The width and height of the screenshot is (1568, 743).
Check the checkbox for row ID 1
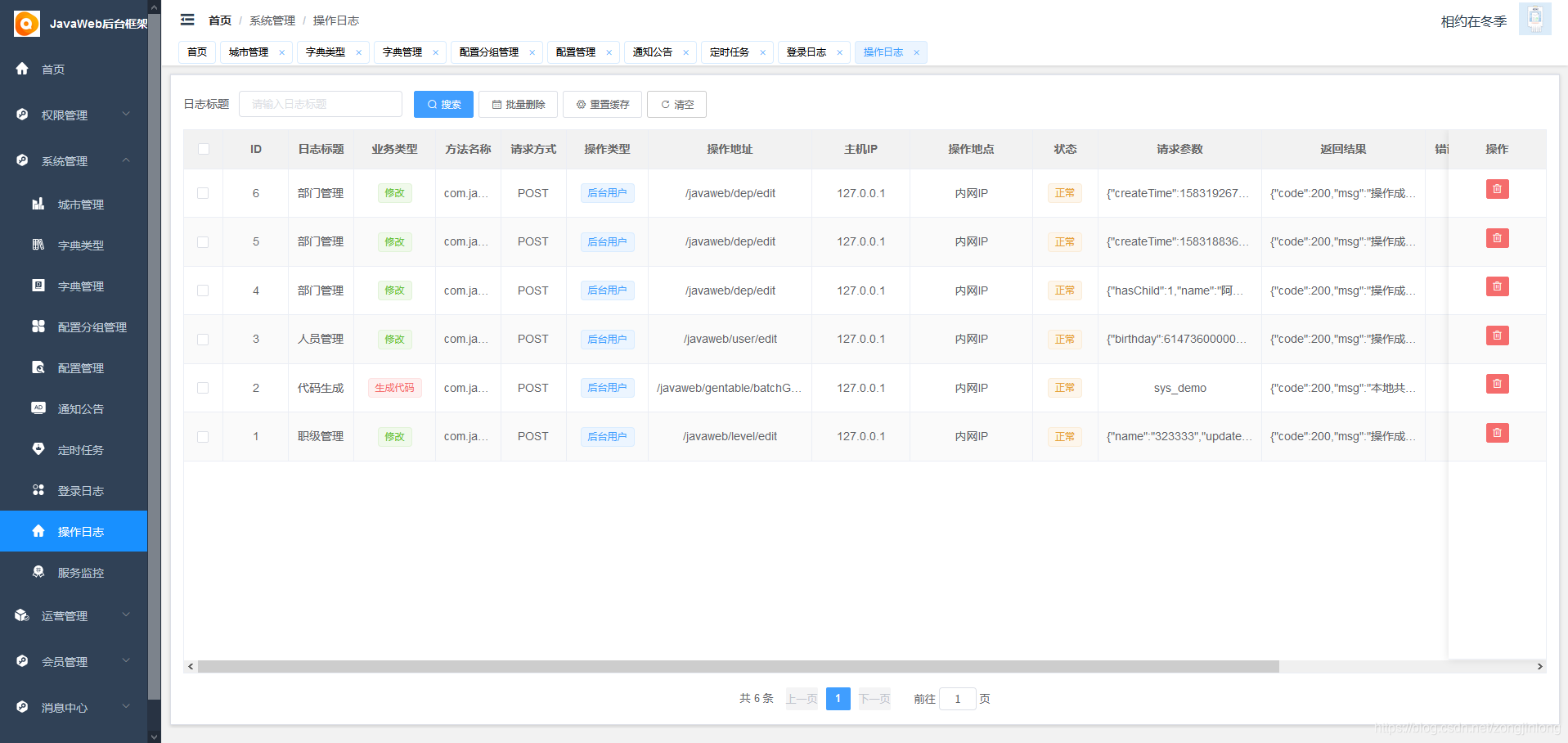click(x=203, y=437)
